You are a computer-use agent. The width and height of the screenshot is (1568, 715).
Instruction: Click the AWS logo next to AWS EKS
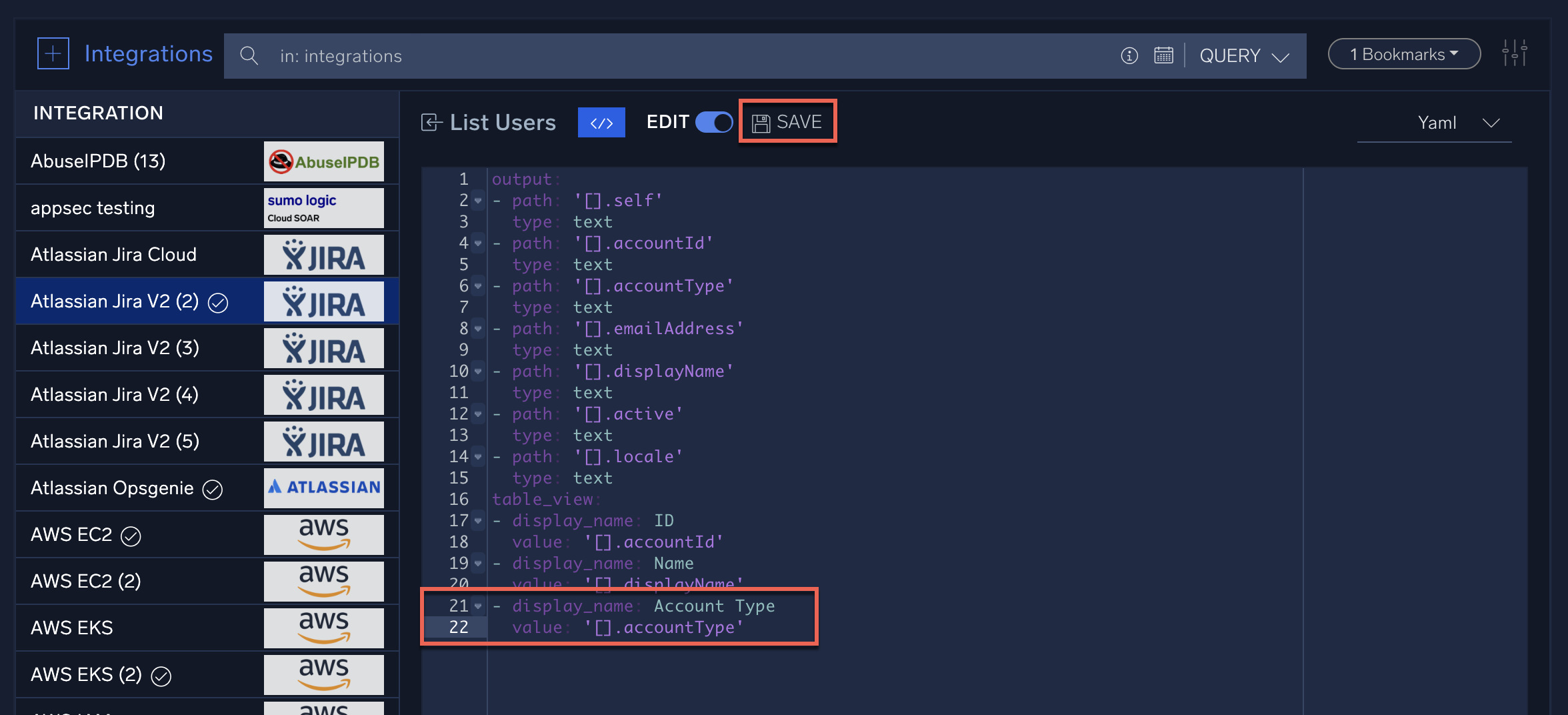tap(323, 628)
